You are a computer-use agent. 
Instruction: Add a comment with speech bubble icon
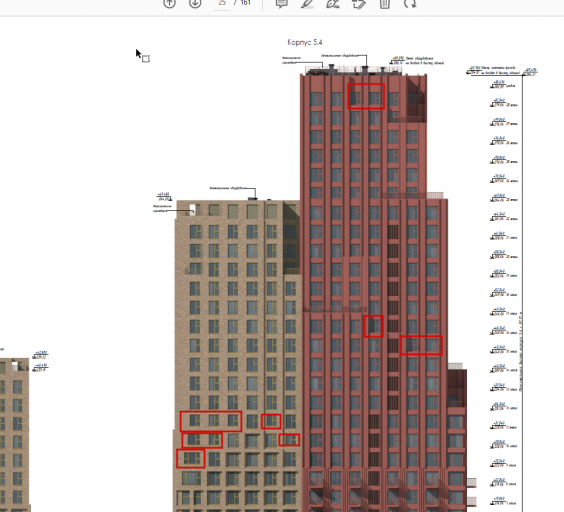pyautogui.click(x=282, y=4)
